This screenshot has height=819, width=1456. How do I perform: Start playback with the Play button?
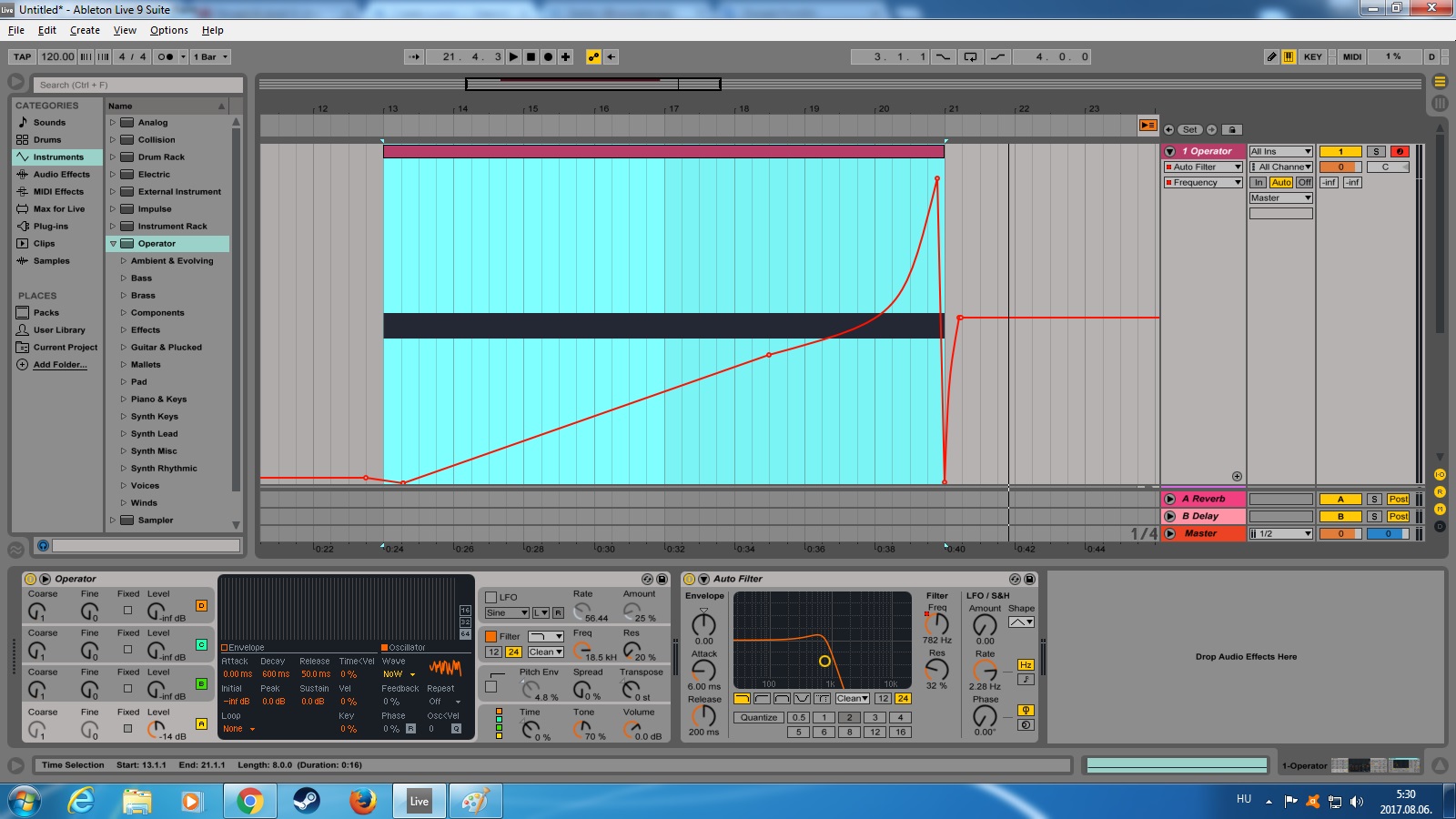click(x=514, y=56)
